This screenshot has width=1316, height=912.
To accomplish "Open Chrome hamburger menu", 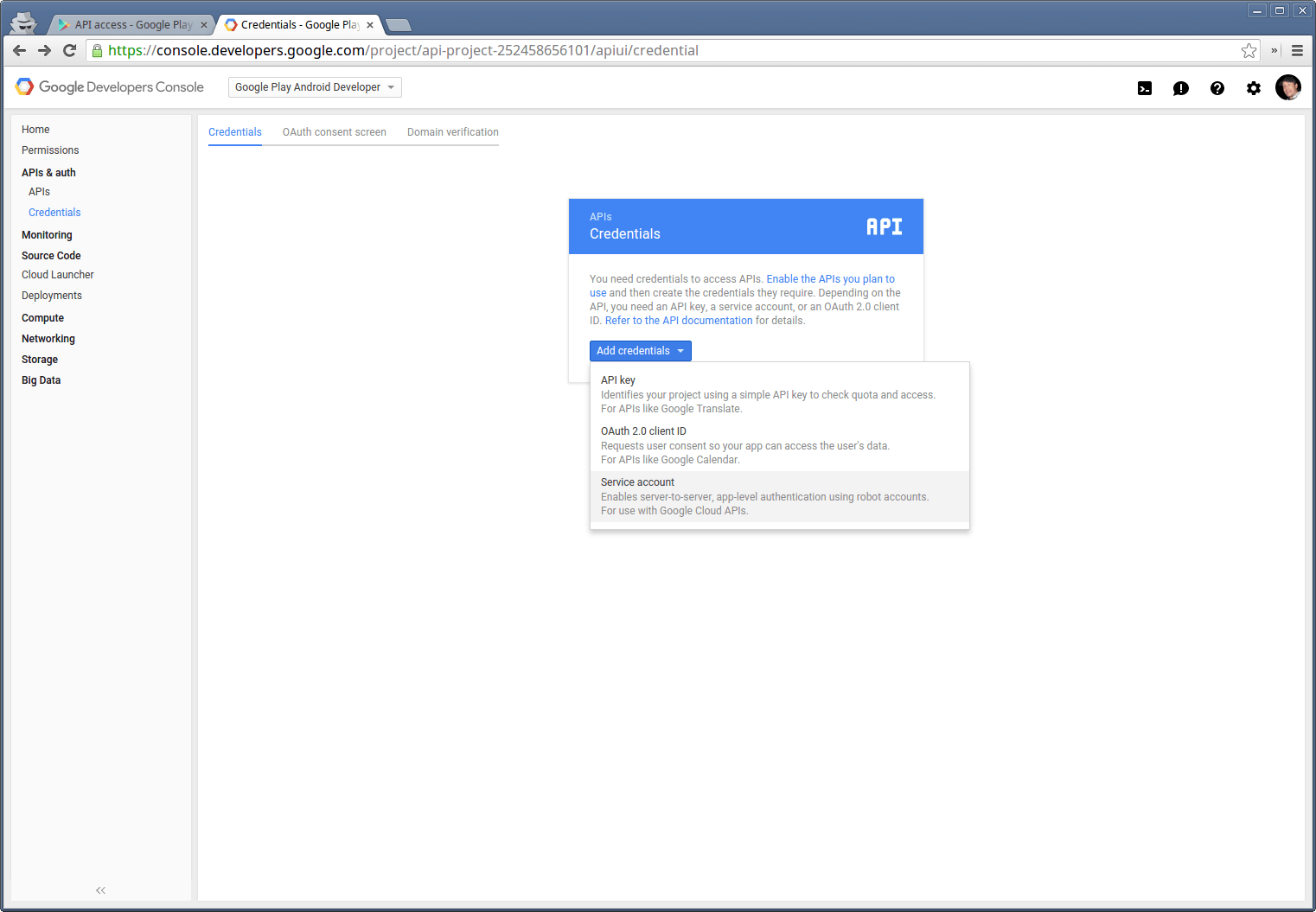I will pos(1297,51).
